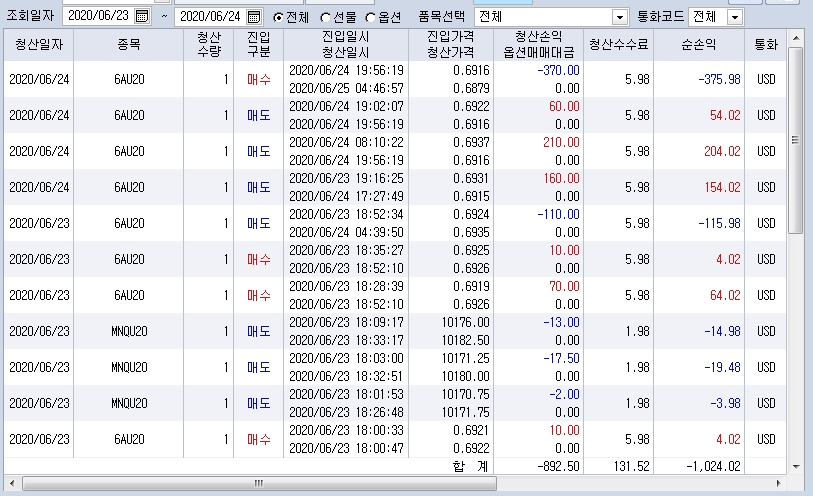
Task: Click liquidation P&L value 70.00
Action: (x=564, y=287)
